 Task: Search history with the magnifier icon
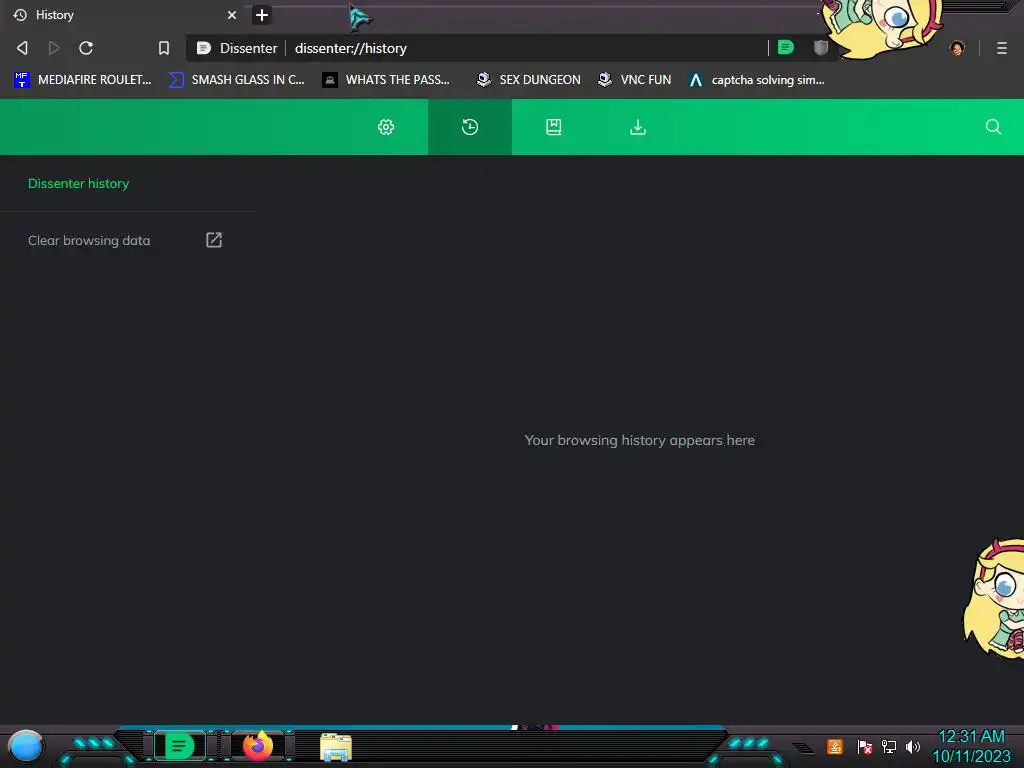(x=993, y=127)
